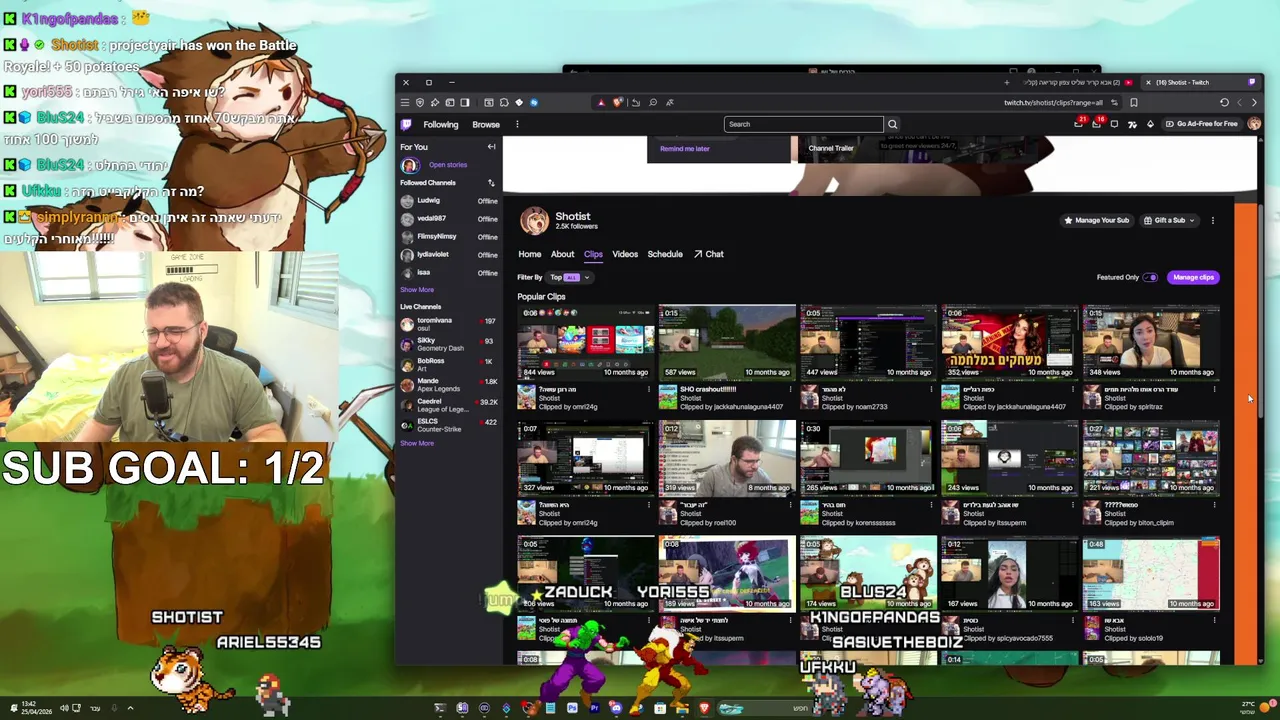Viewport: 1280px width, 720px height.
Task: Click the Manage clips button
Action: (x=1193, y=277)
